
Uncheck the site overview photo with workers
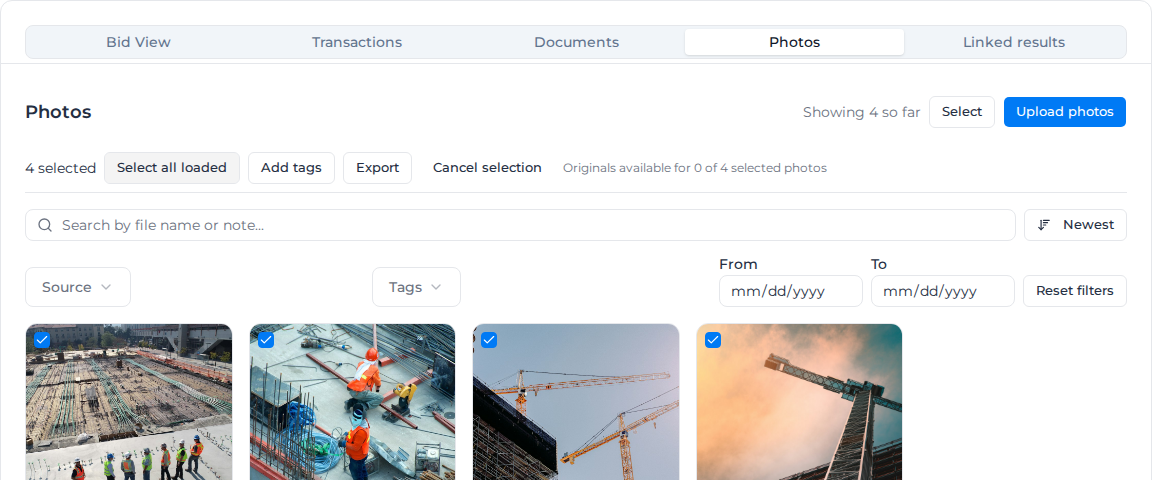point(42,340)
